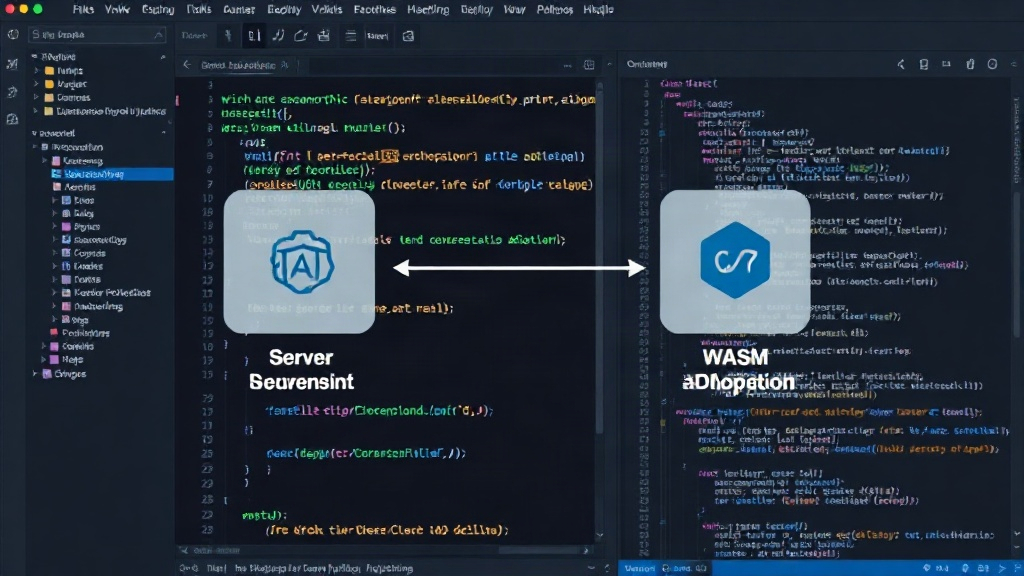Click the send arrow icon in blue status bar
Image resolution: width=1024 pixels, height=576 pixels.
pos(1002,568)
